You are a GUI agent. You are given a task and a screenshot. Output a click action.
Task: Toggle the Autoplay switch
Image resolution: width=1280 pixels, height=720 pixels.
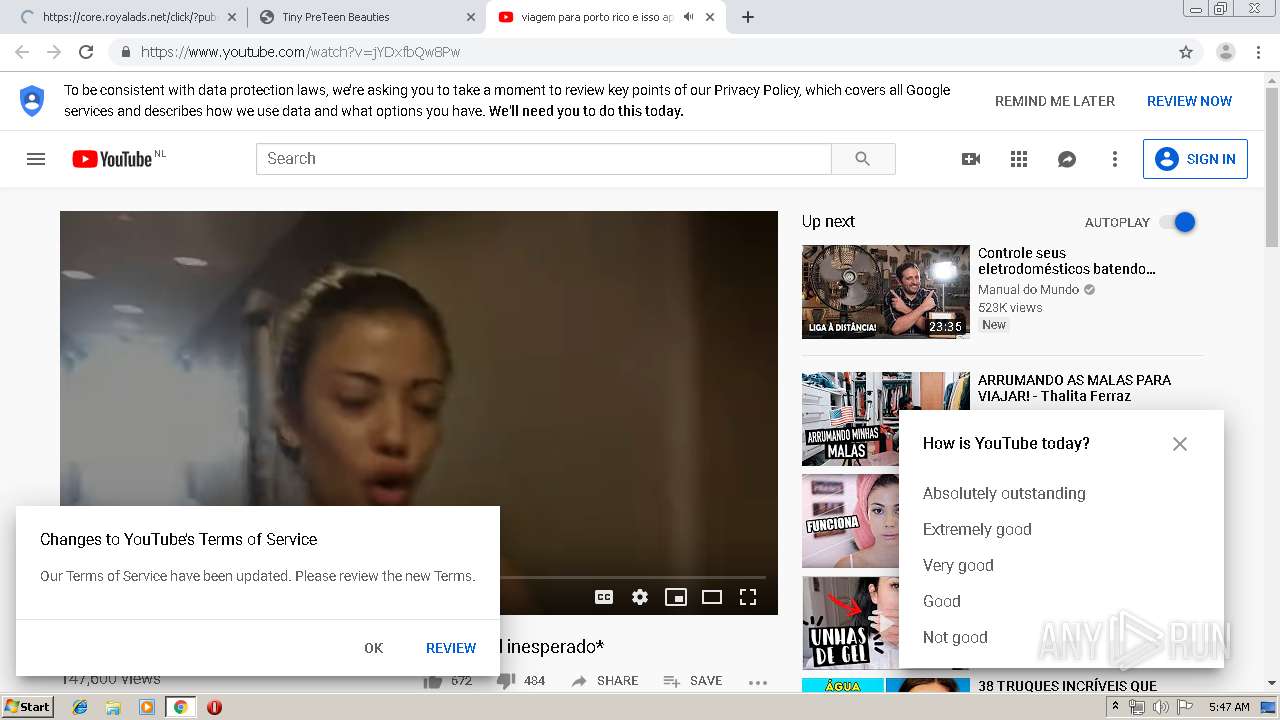coord(1178,222)
